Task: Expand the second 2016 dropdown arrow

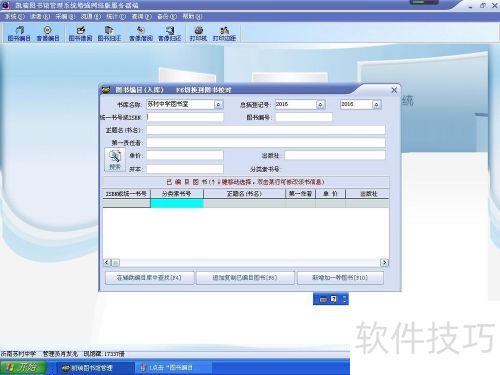Action: coord(376,105)
